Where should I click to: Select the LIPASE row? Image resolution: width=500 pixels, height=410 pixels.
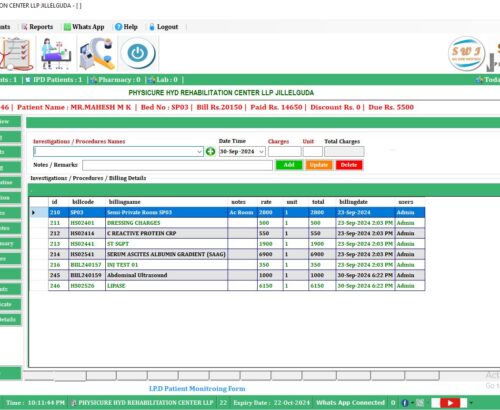tap(237, 286)
